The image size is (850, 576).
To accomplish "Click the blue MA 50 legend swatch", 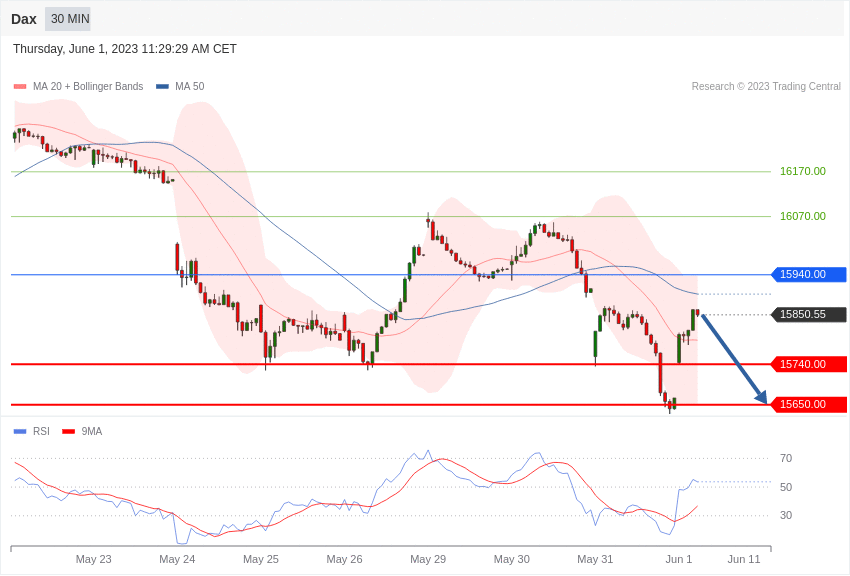I will point(162,86).
